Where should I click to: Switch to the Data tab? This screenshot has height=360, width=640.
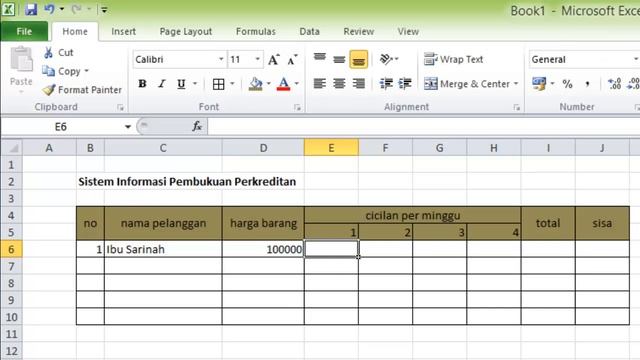pos(309,31)
